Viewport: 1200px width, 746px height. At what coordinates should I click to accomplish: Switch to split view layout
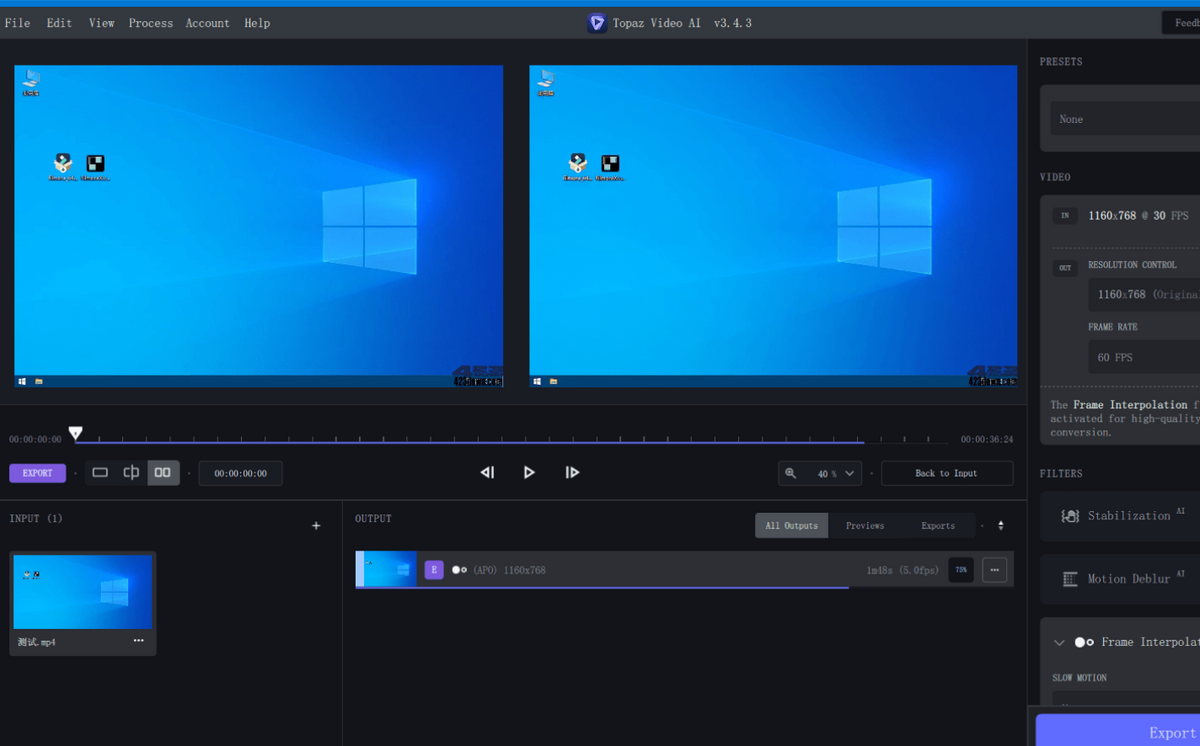tap(131, 473)
